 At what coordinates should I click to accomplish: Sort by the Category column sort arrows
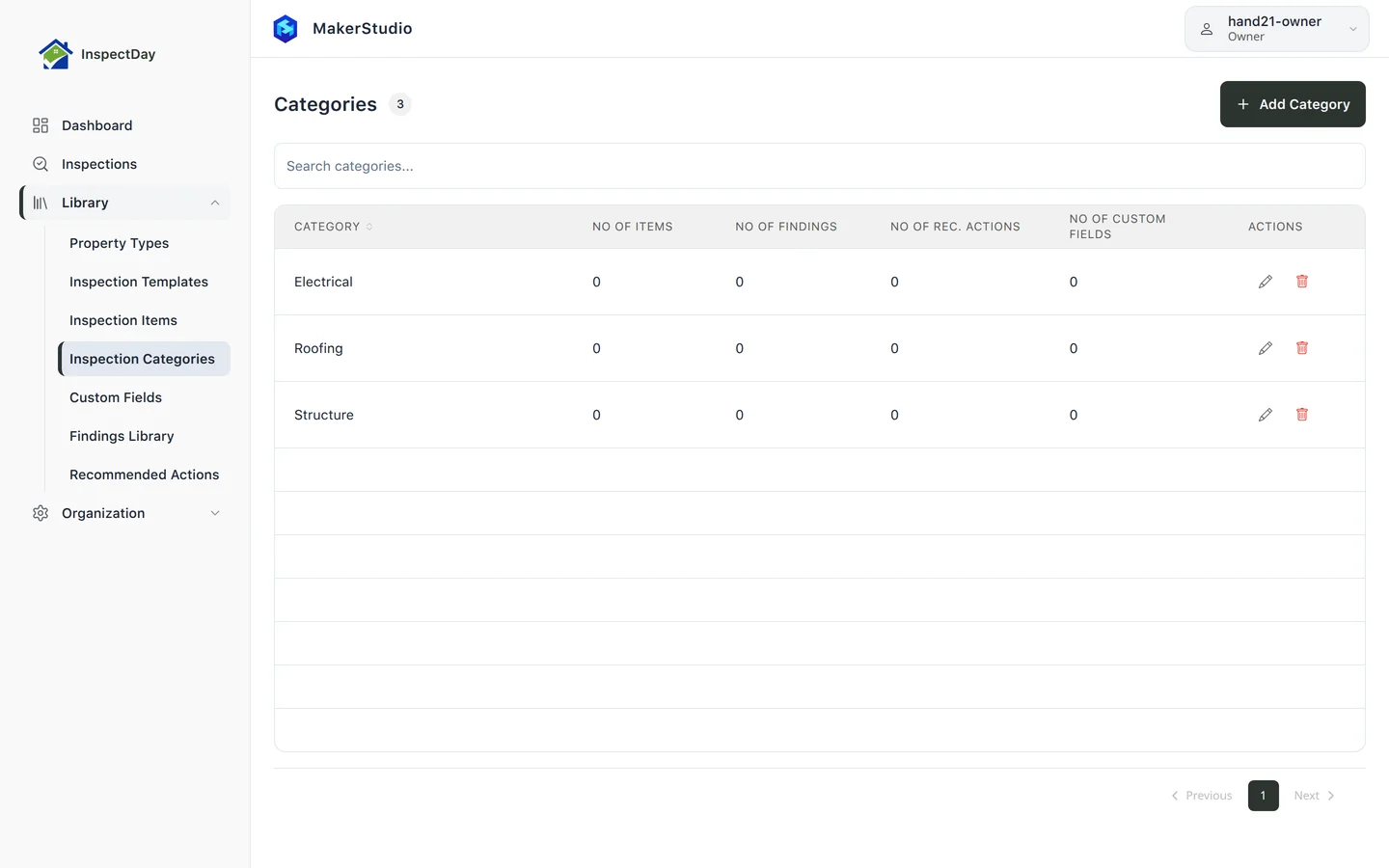369,227
